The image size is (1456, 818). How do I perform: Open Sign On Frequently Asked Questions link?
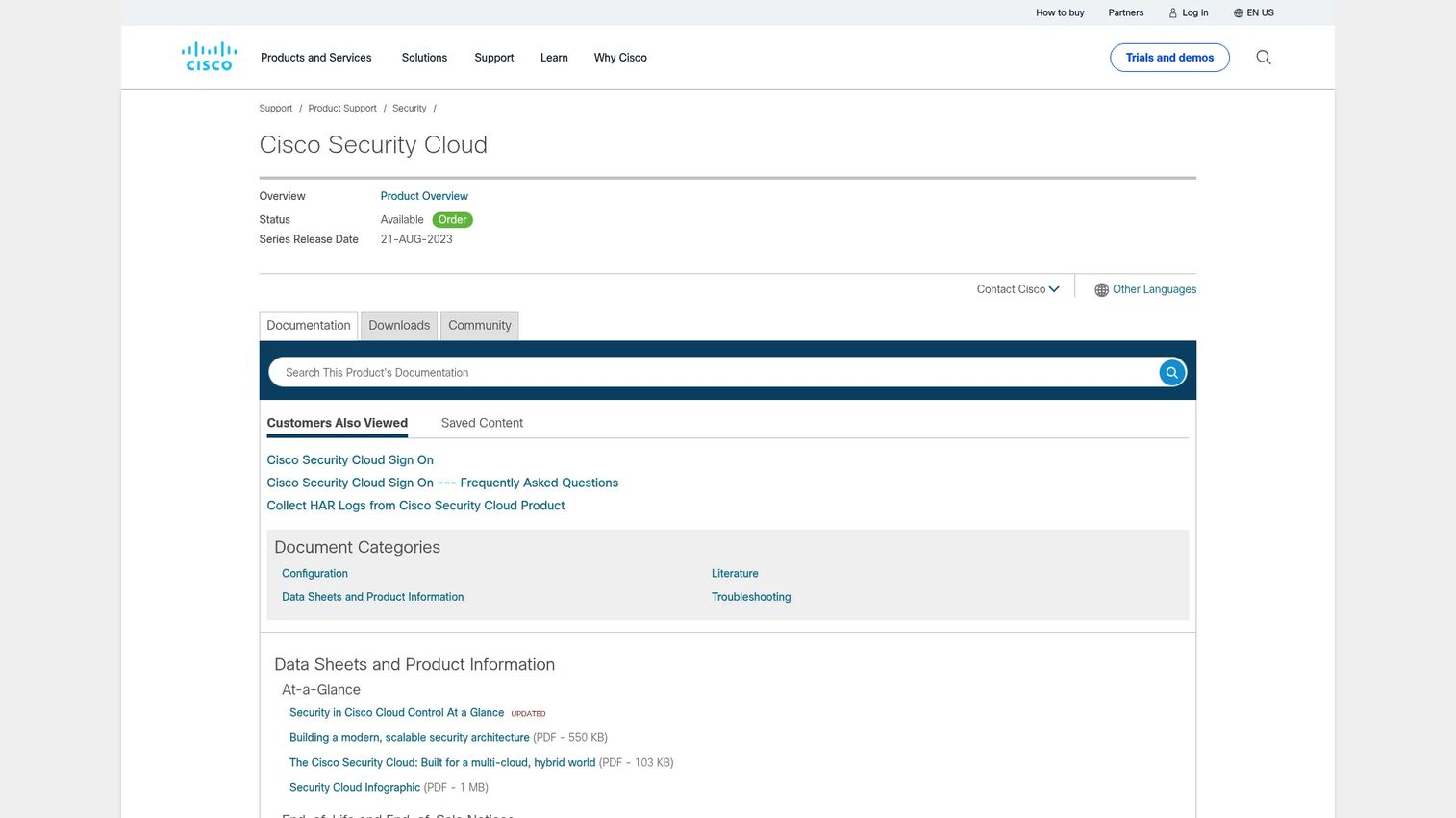(442, 483)
